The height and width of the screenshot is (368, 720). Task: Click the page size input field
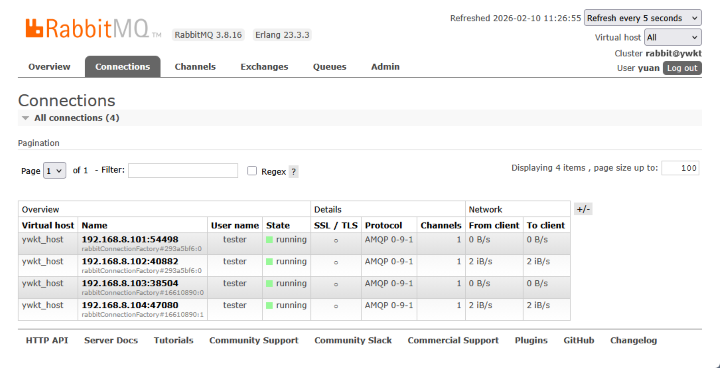[x=681, y=168]
